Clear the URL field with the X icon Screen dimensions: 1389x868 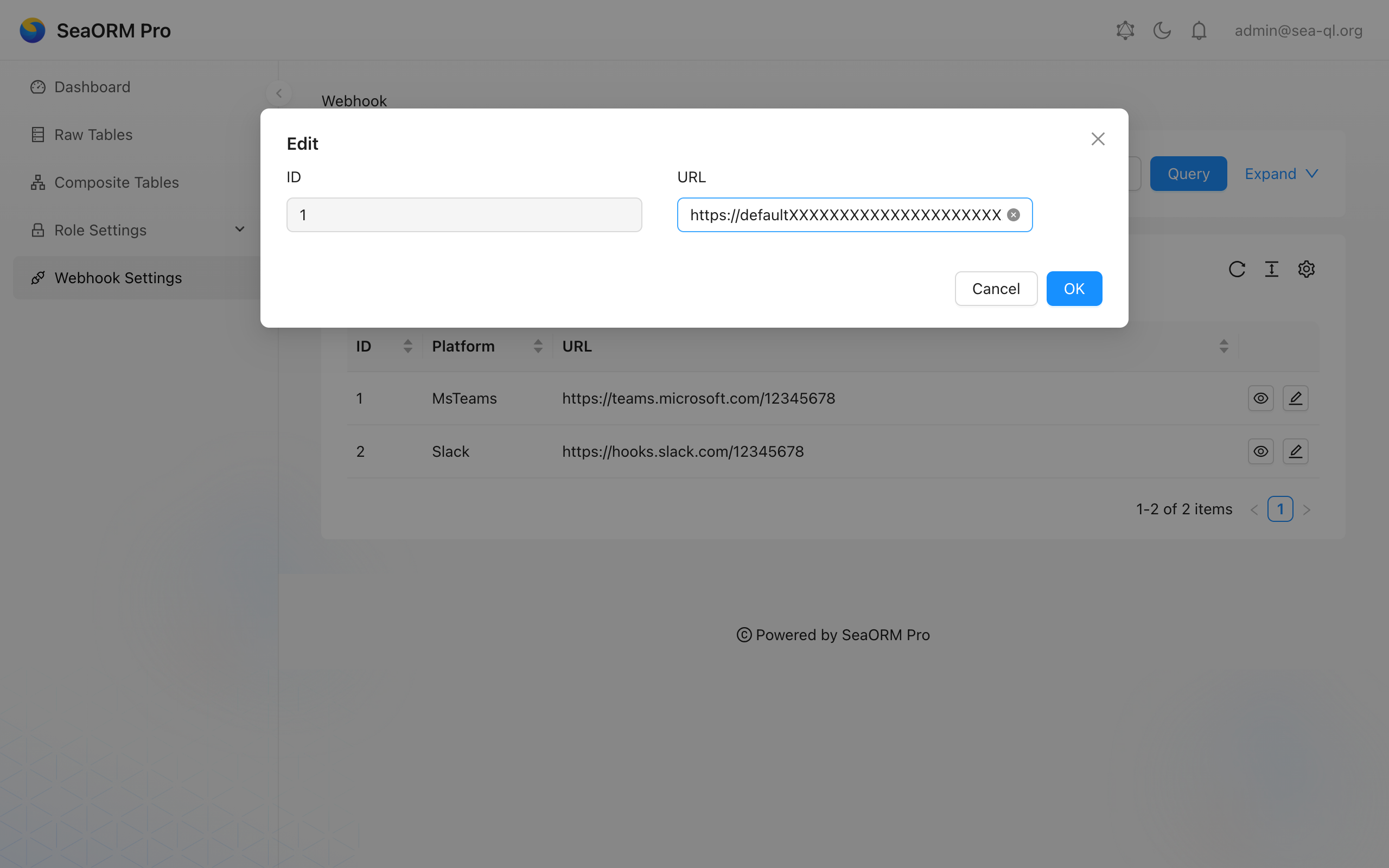(x=1014, y=215)
